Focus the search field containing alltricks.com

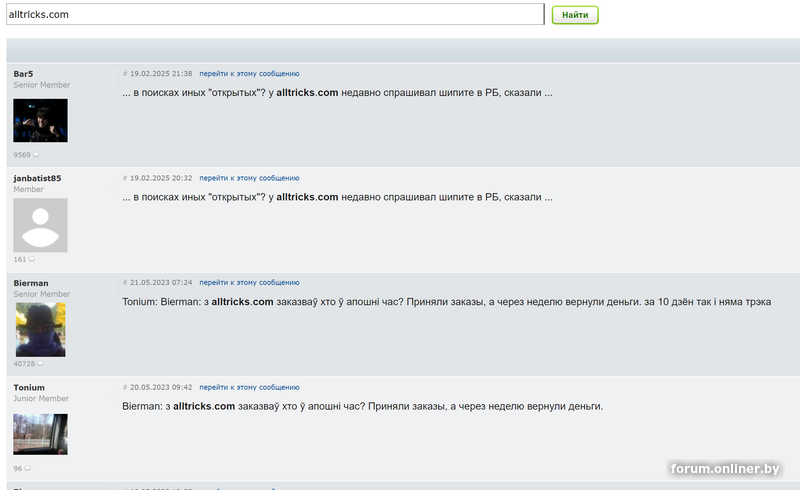pyautogui.click(x=274, y=15)
